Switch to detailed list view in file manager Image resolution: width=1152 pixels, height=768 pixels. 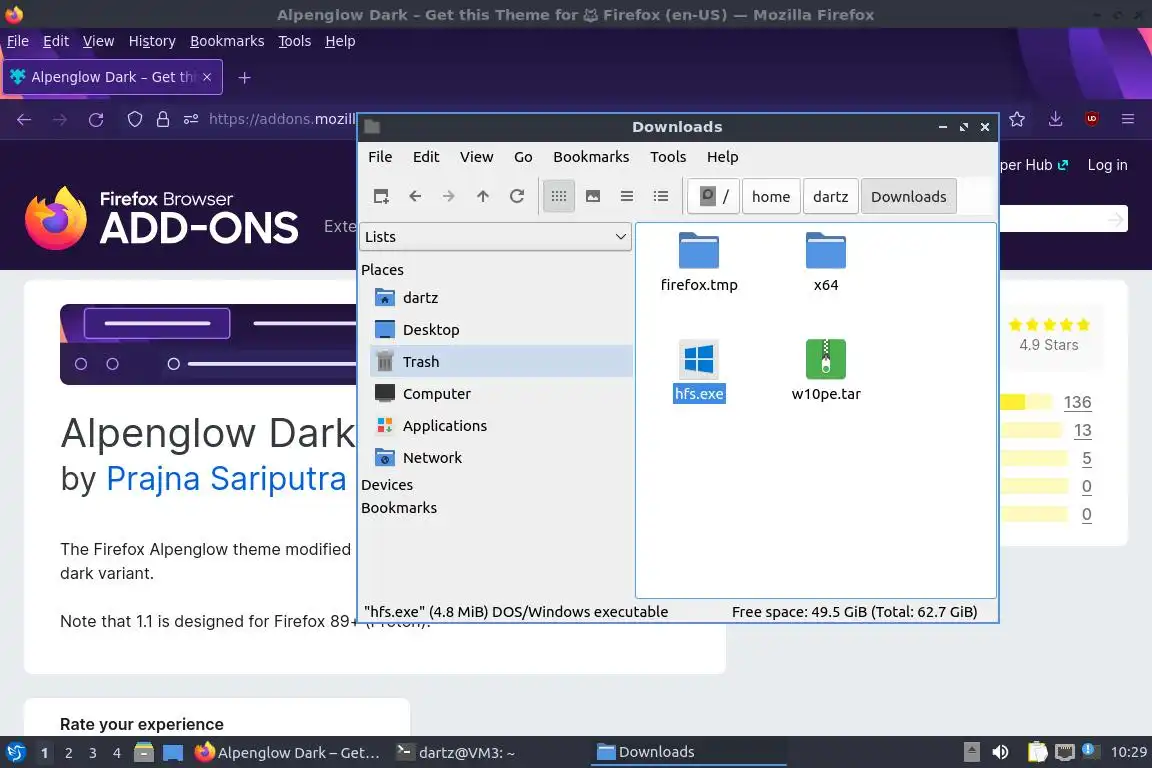[x=661, y=196]
